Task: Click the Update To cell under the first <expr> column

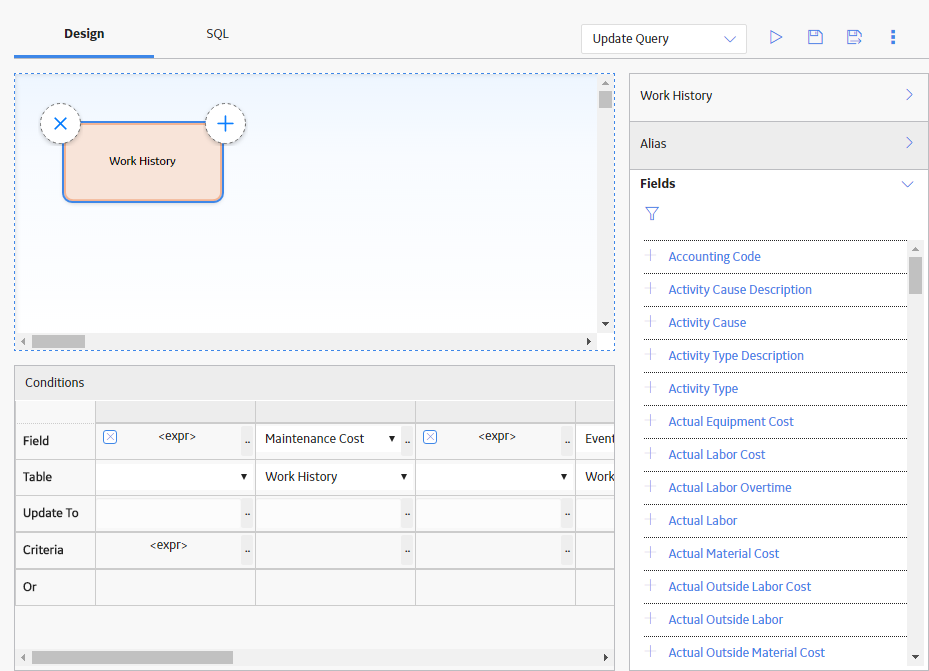Action: pos(169,513)
